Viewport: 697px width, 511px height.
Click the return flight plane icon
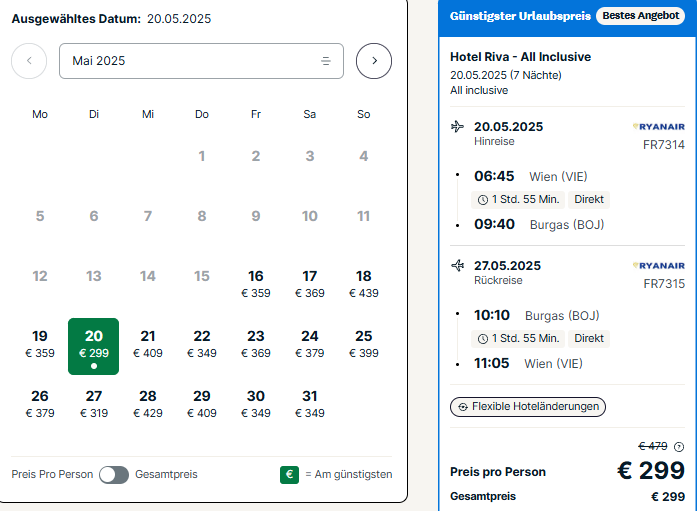[x=458, y=265]
